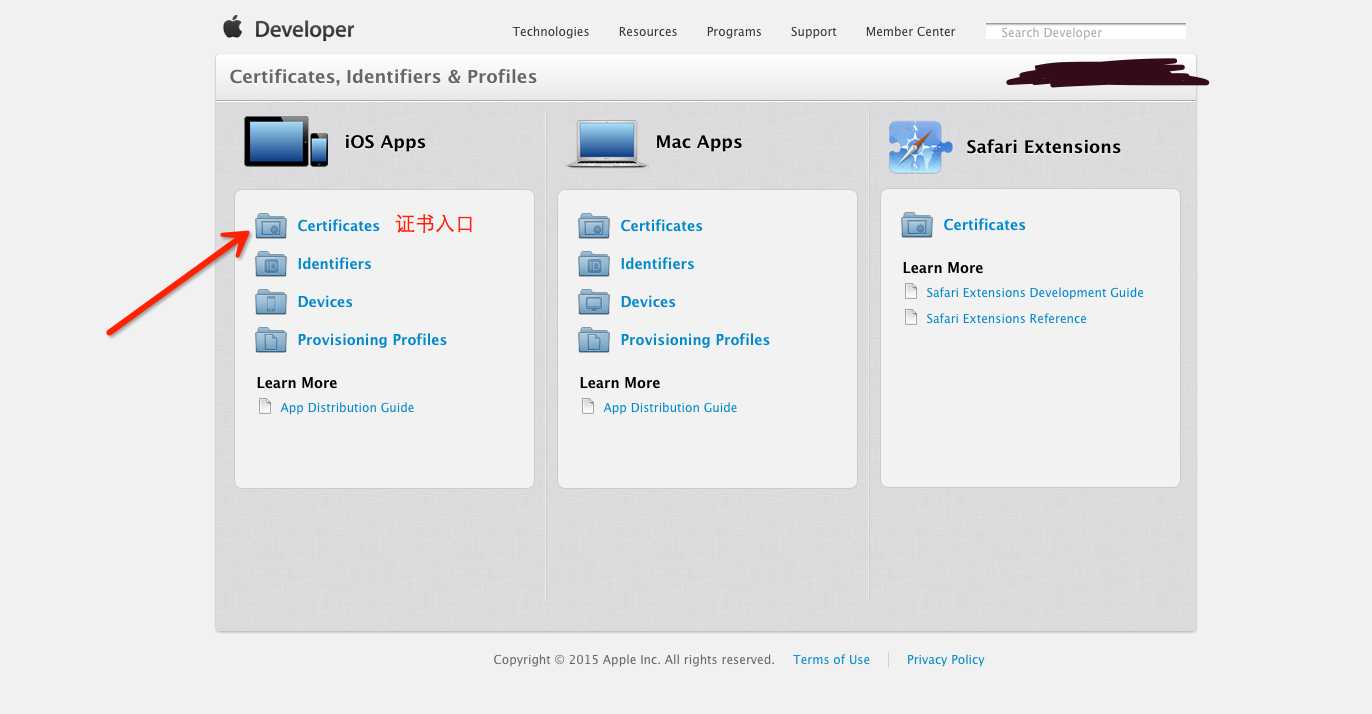Focus the Search Developer field

tap(1086, 32)
